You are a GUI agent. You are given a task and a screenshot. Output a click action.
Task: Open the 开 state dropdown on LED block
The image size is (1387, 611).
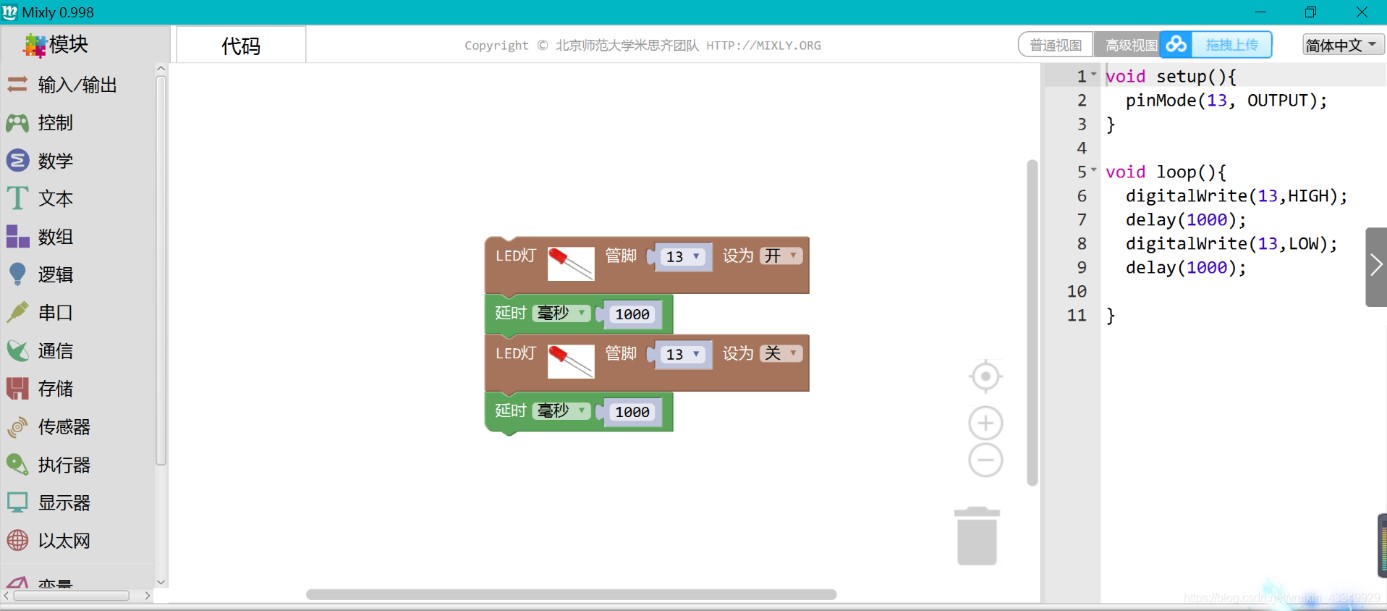tap(781, 255)
